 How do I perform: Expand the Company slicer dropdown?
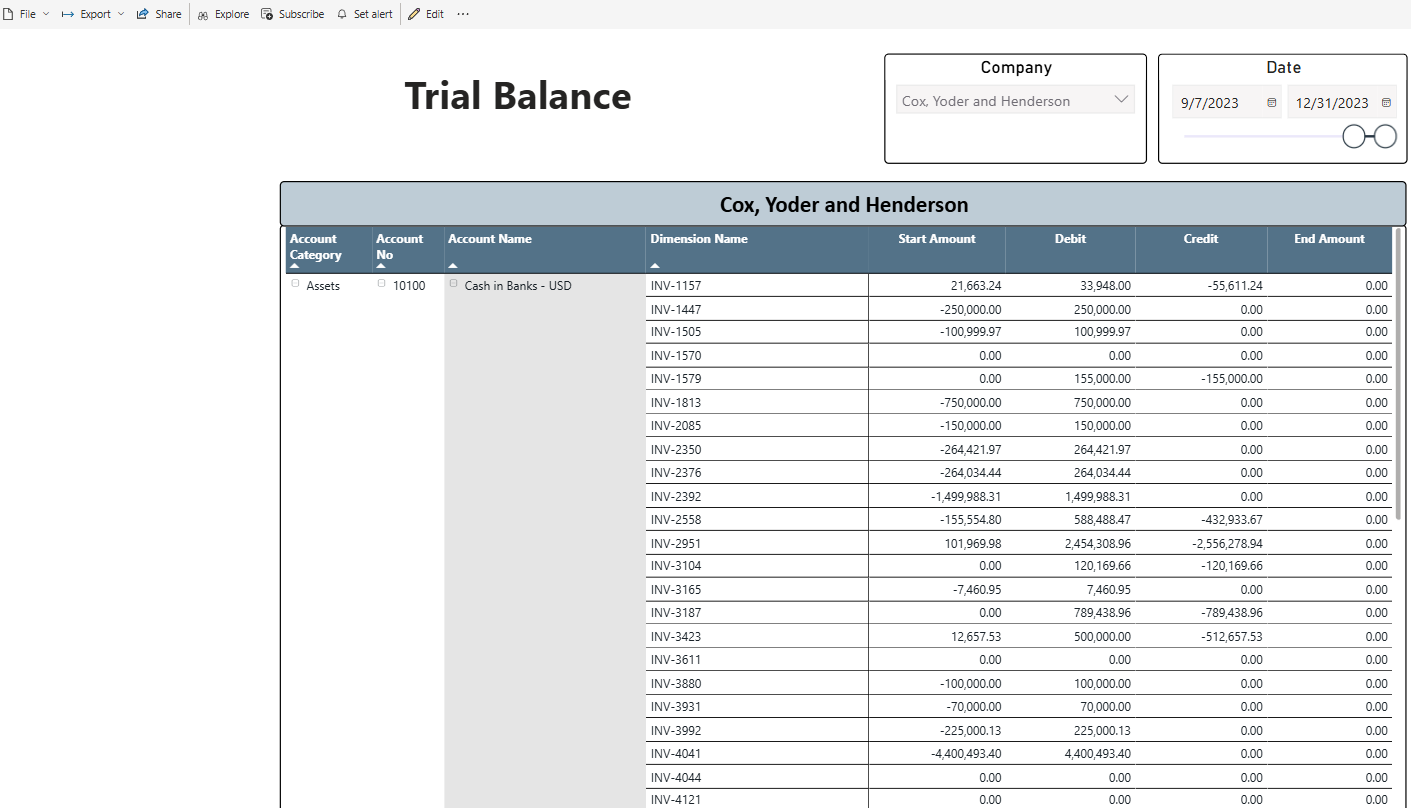point(1121,100)
